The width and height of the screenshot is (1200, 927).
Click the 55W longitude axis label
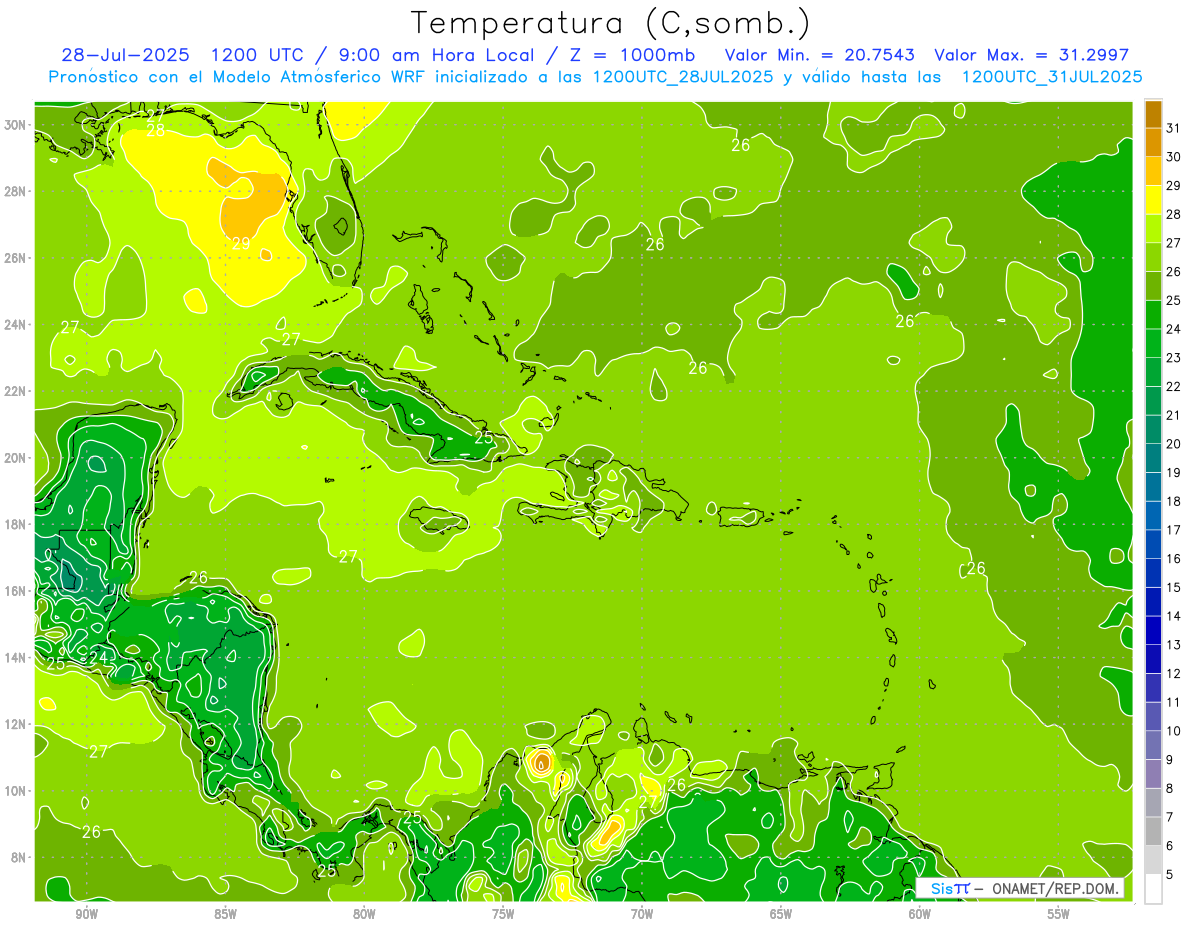pos(1059,915)
